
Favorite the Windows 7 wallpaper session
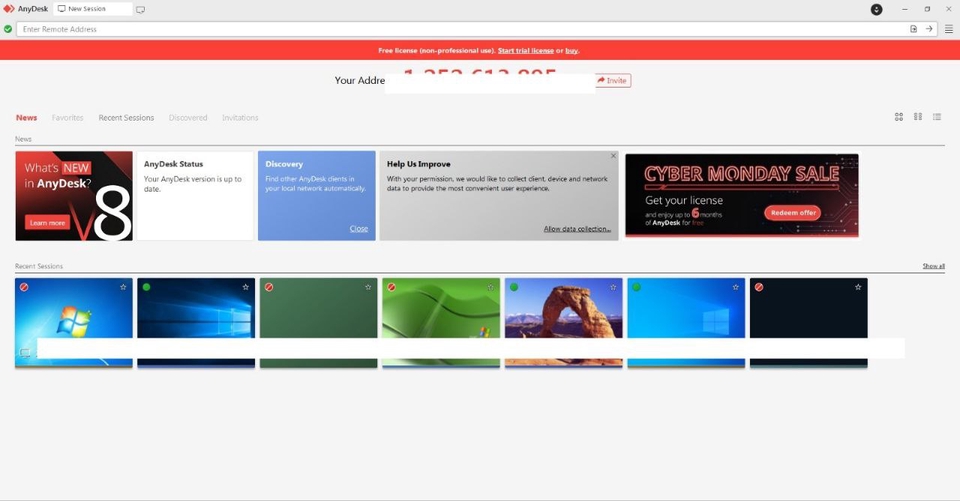click(x=123, y=287)
